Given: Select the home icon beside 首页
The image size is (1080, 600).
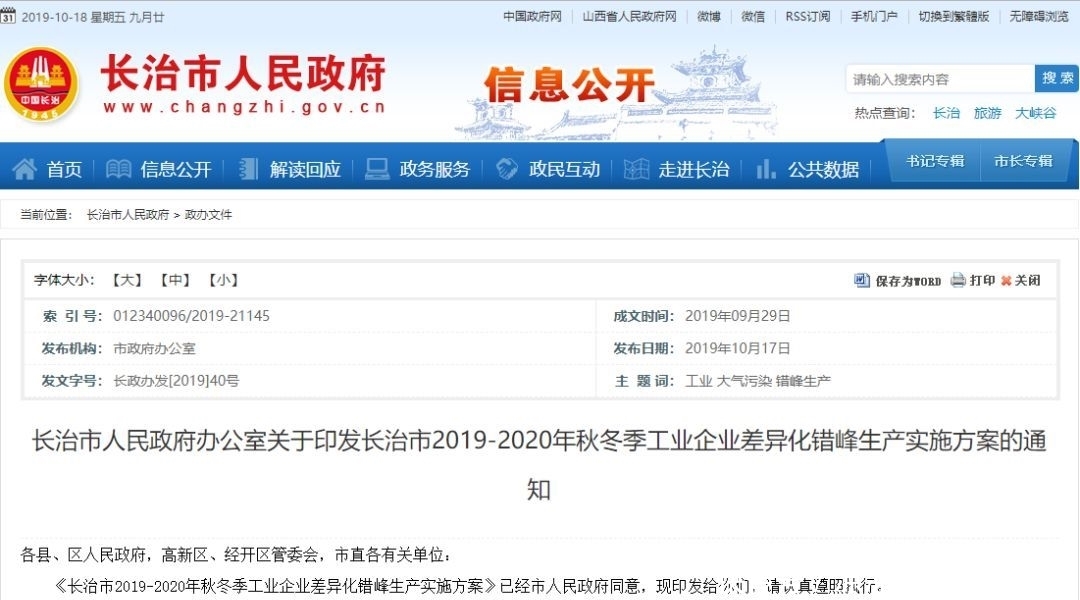Looking at the screenshot, I should (x=26, y=169).
